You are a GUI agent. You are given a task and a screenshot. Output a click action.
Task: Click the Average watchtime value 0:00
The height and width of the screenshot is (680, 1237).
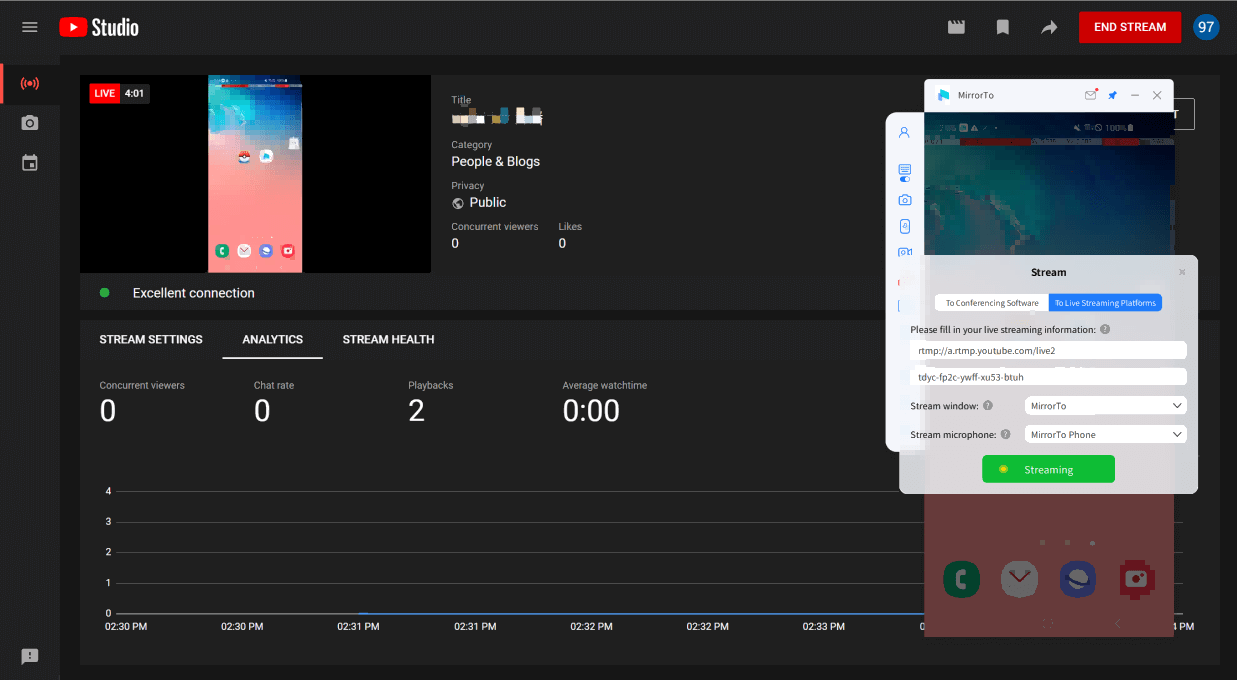click(591, 411)
